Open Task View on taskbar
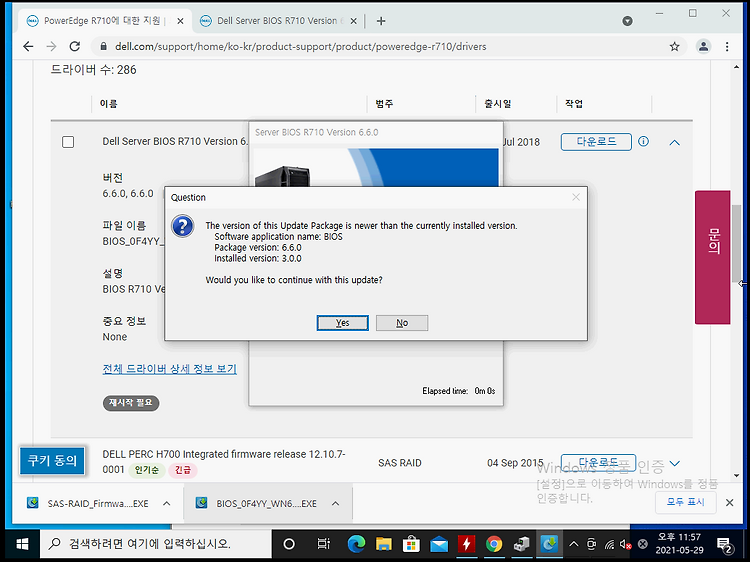The image size is (750, 562). 323,544
